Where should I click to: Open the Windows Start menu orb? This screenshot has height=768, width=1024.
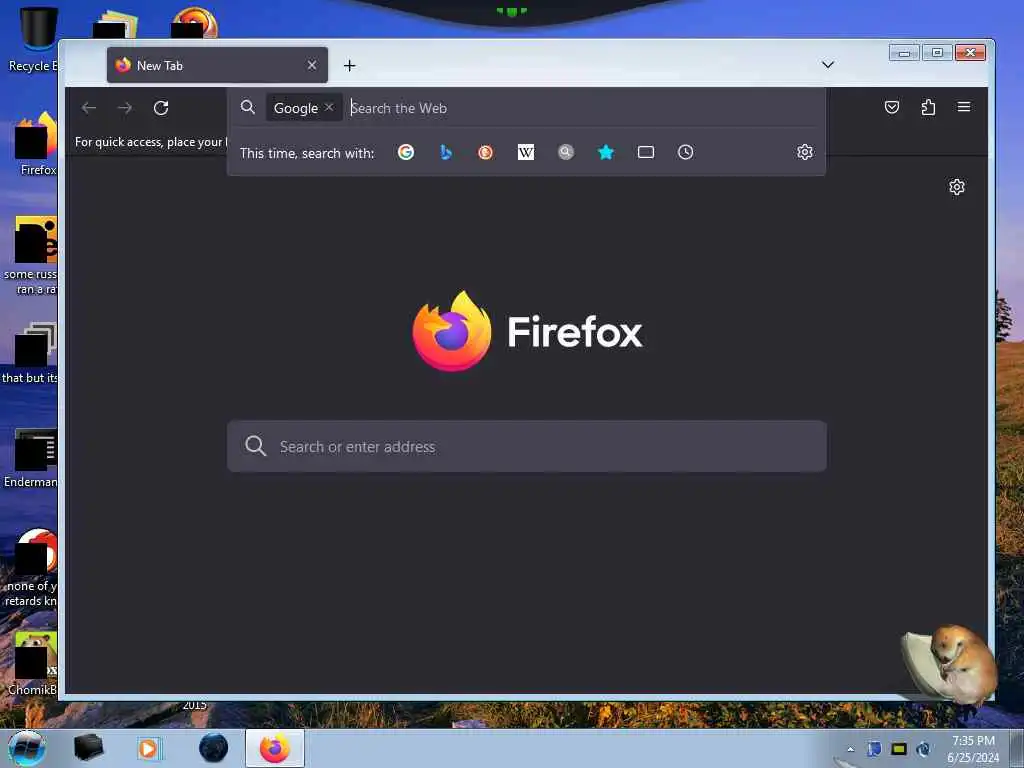[x=27, y=748]
